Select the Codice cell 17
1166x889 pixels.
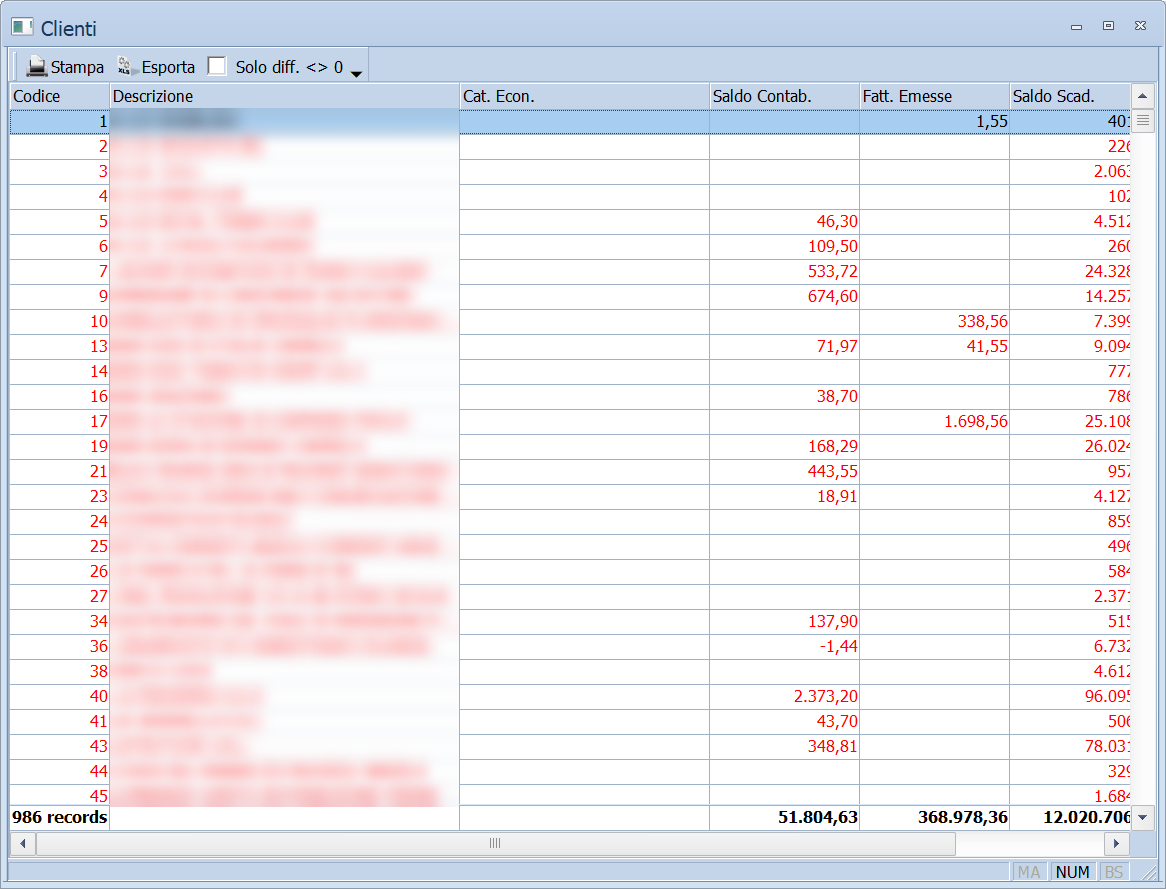(59, 422)
